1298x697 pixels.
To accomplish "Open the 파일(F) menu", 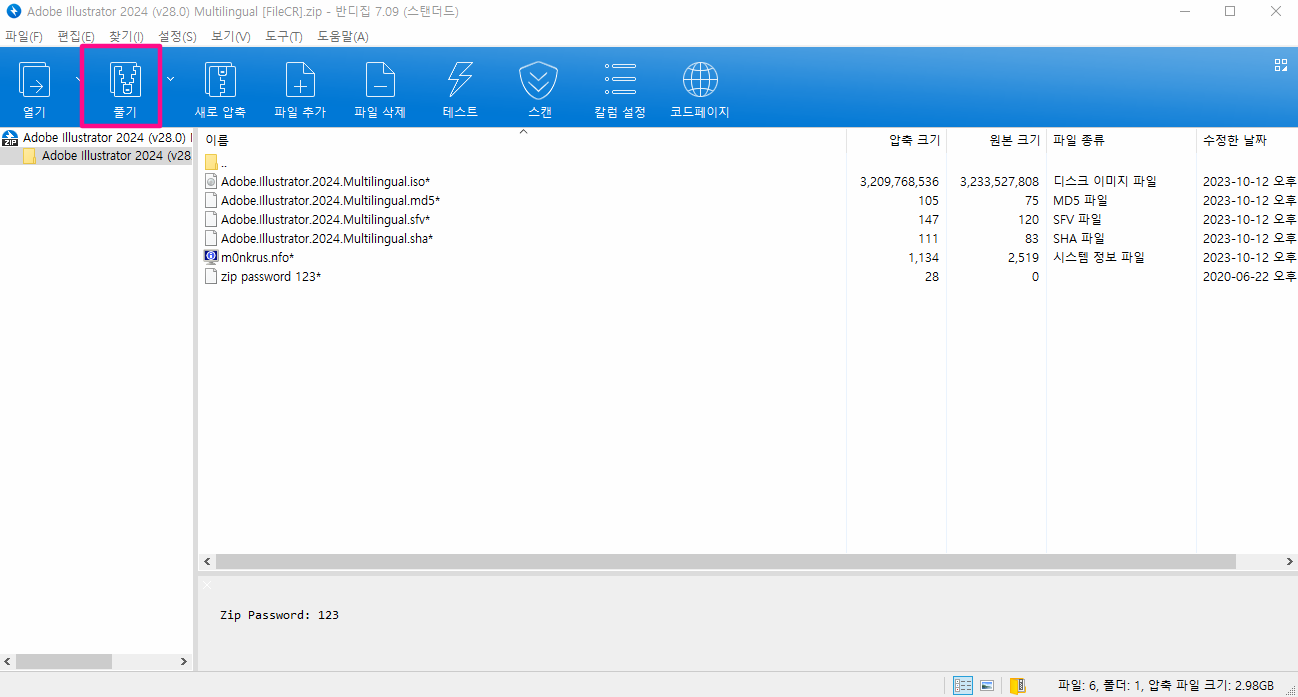I will 24,36.
